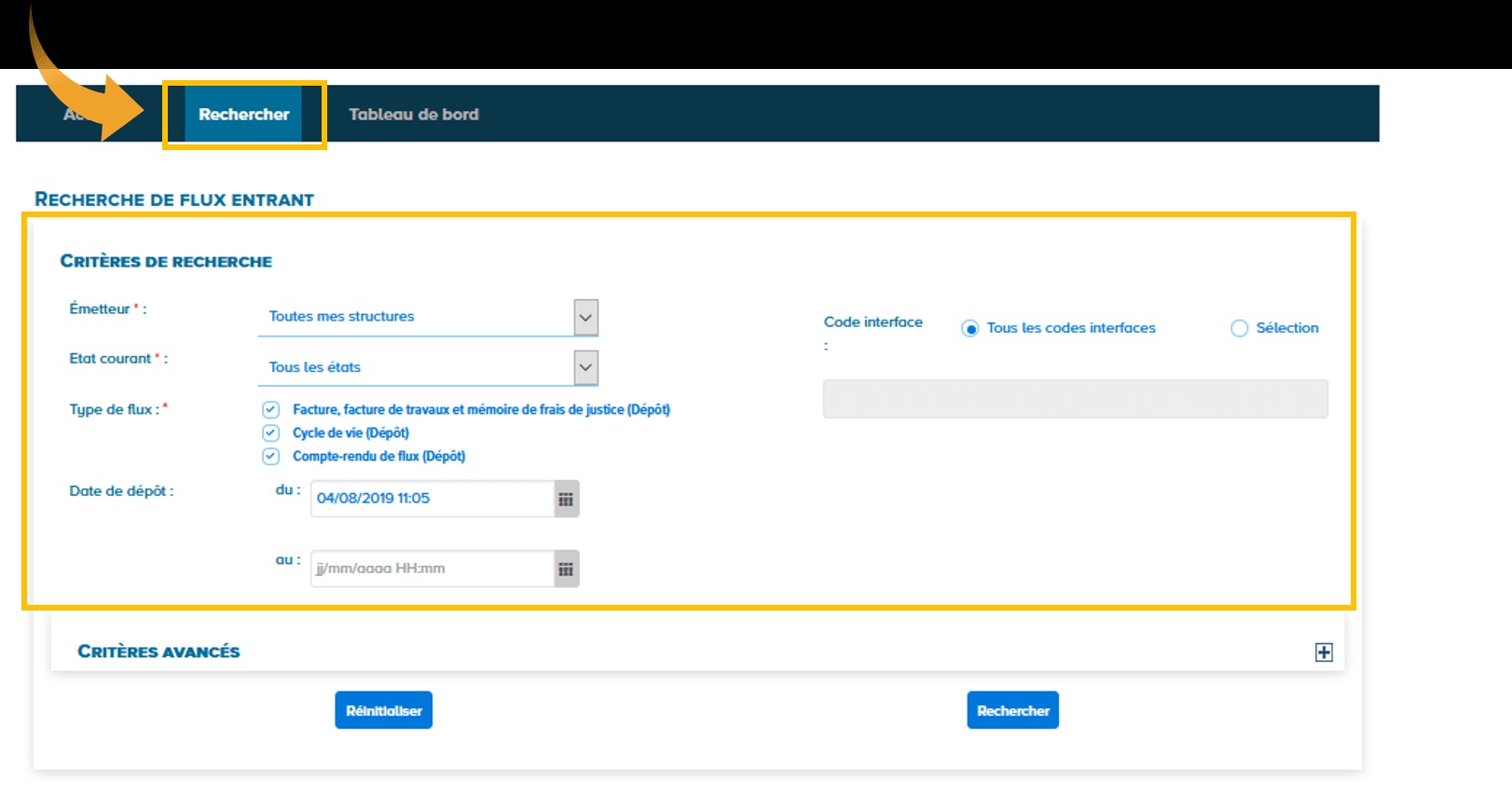1512x809 pixels.
Task: Click the Critères avancés section header
Action: point(158,651)
